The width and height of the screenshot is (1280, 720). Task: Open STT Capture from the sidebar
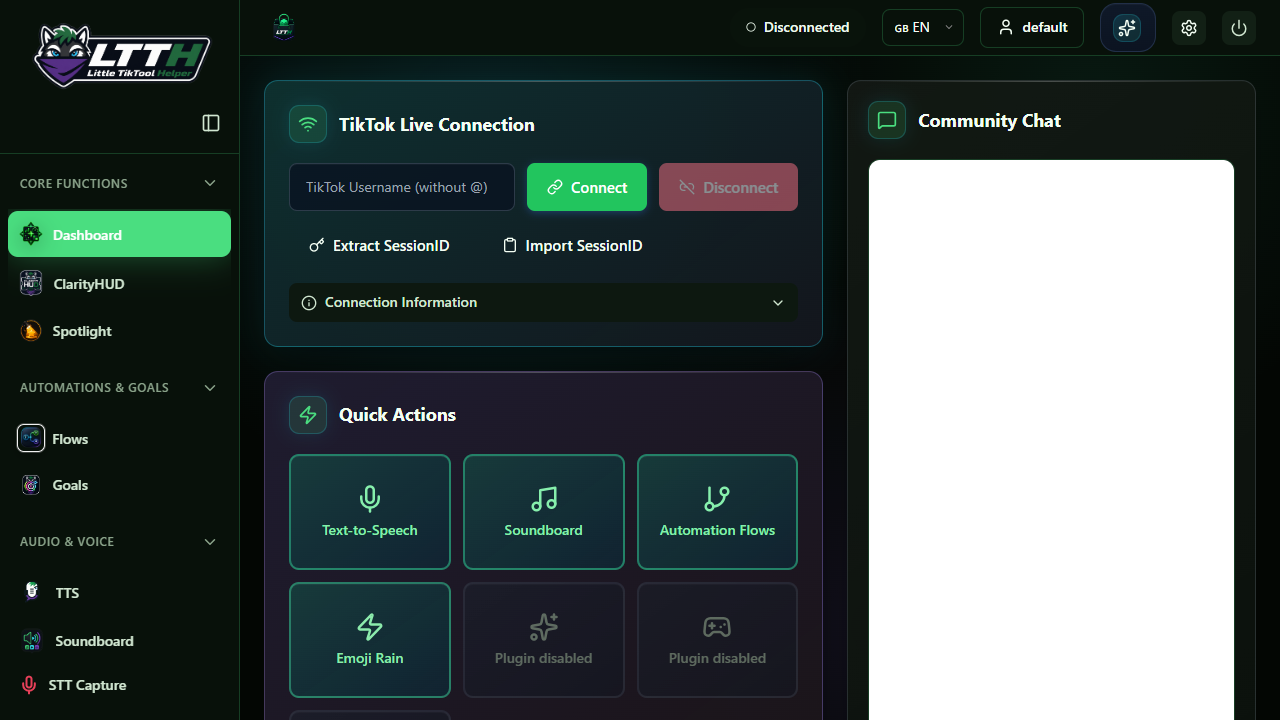pos(119,685)
